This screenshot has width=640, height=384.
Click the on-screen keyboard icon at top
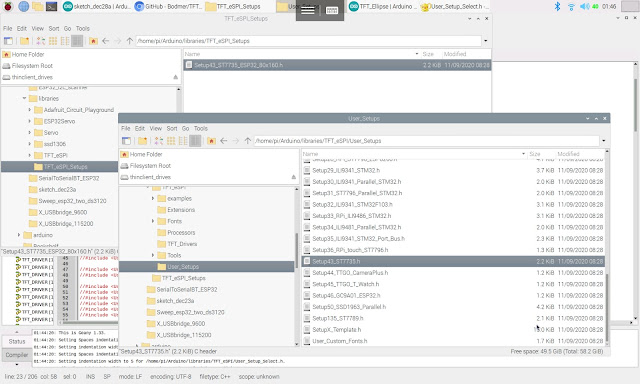332,10
